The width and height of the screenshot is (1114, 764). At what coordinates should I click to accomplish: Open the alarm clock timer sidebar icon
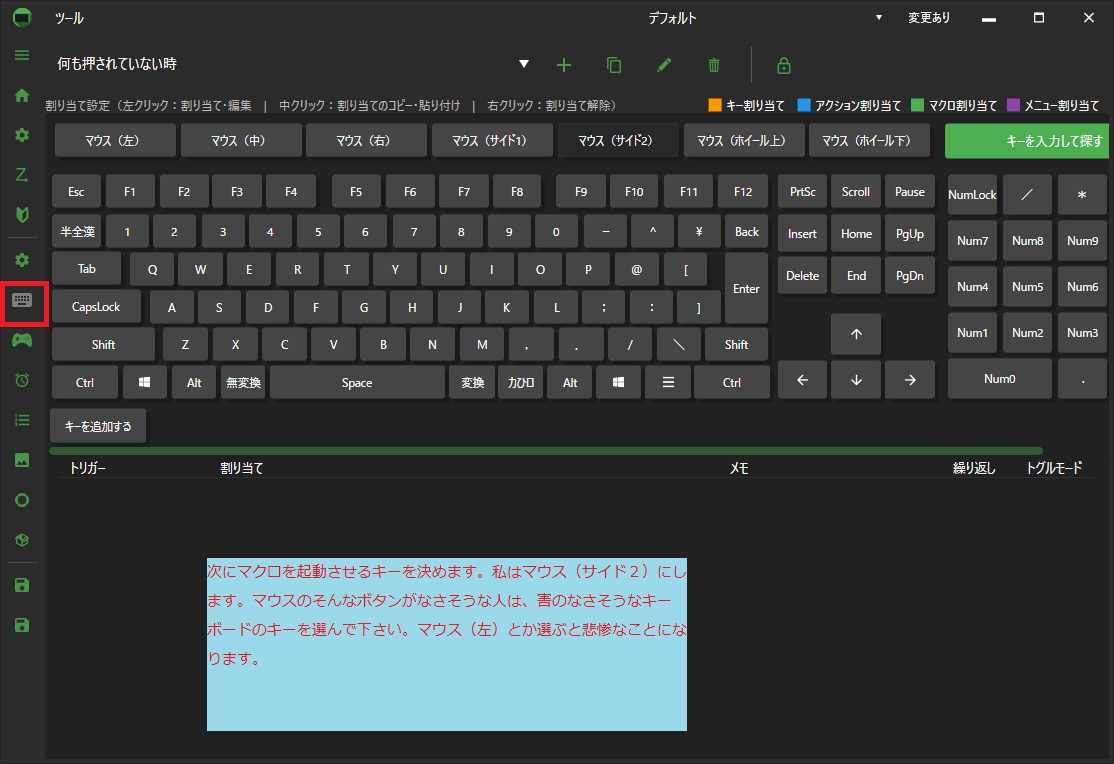(x=22, y=380)
